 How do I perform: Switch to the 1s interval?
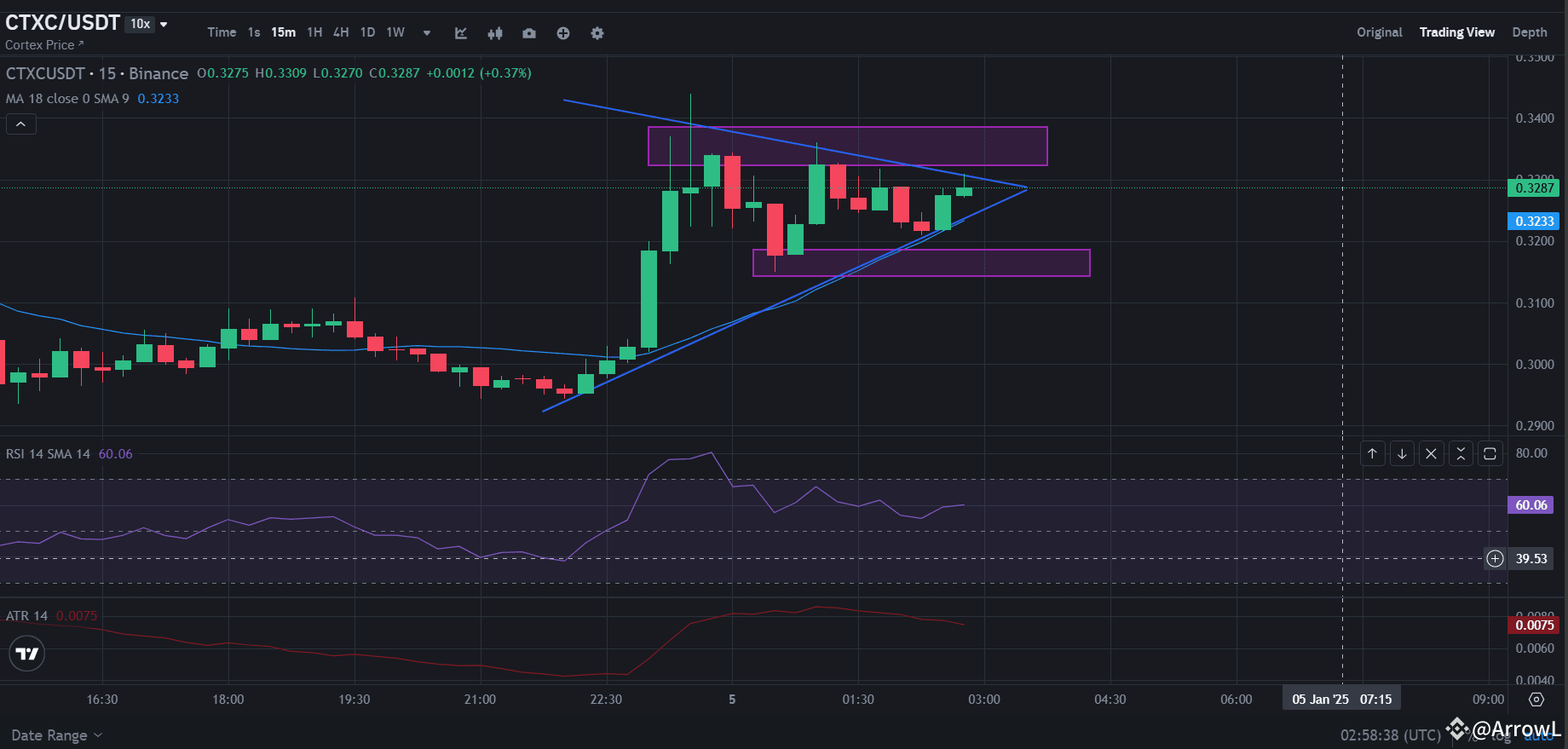[254, 32]
